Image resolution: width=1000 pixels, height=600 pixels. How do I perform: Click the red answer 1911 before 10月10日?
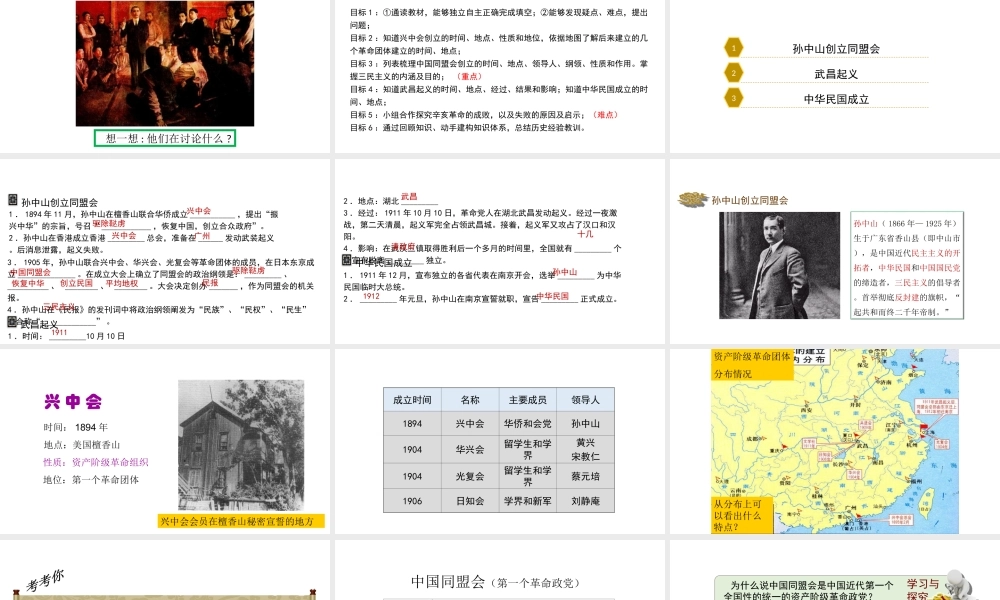click(59, 332)
